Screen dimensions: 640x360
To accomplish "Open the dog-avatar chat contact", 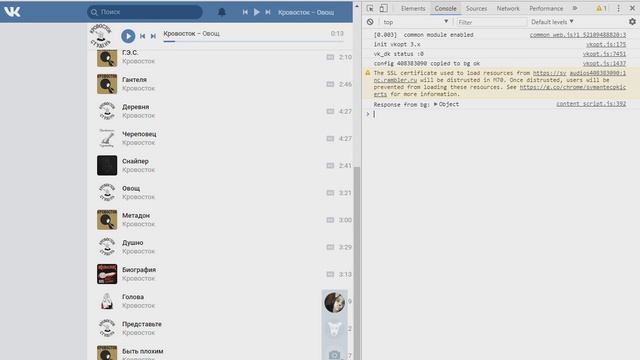I will point(334,329).
